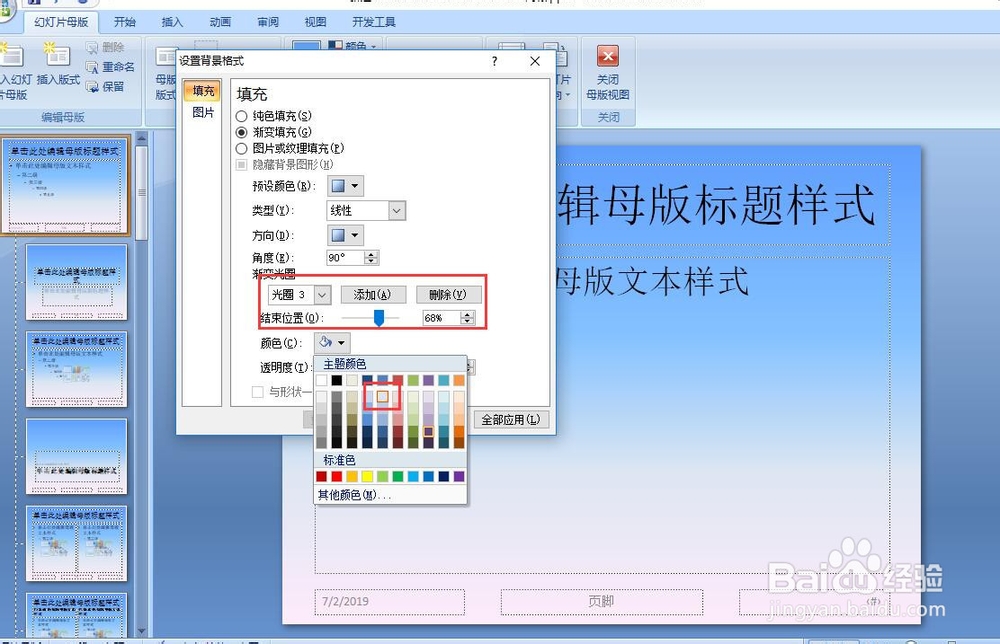Viewport: 1000px width, 644px height.
Task: Click the 保留 icon
Action: pos(92,85)
